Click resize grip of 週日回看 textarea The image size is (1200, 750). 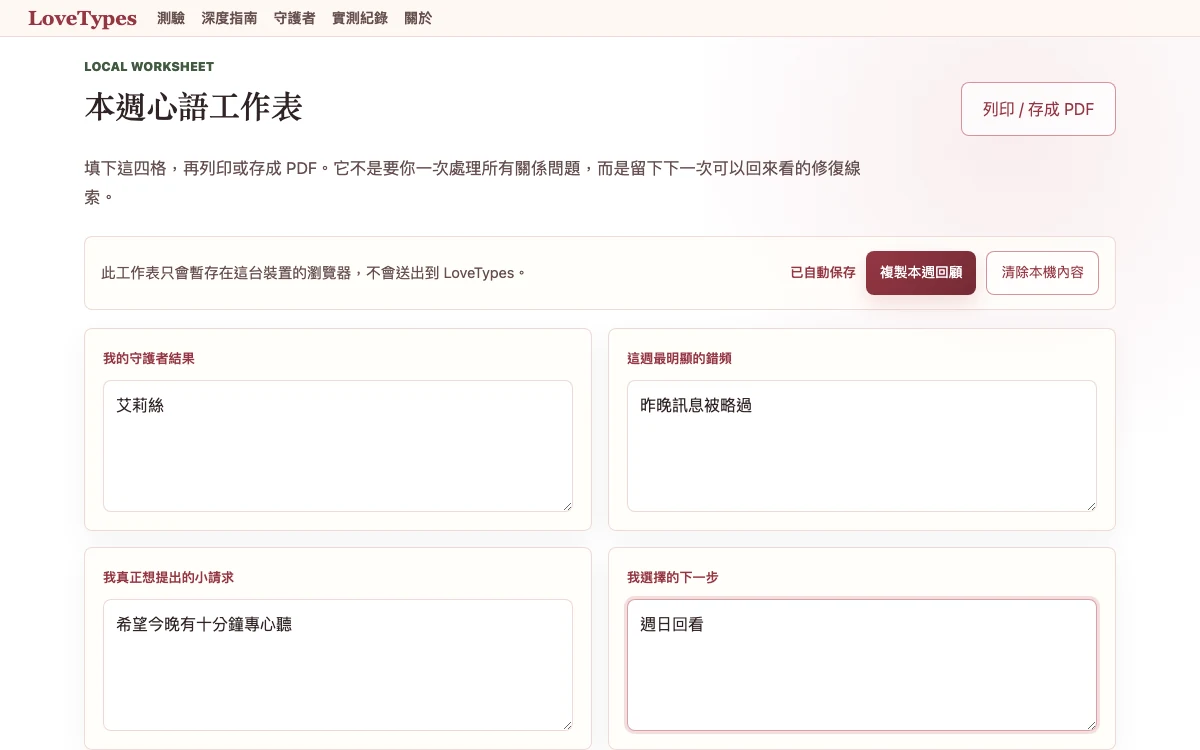point(1091,725)
